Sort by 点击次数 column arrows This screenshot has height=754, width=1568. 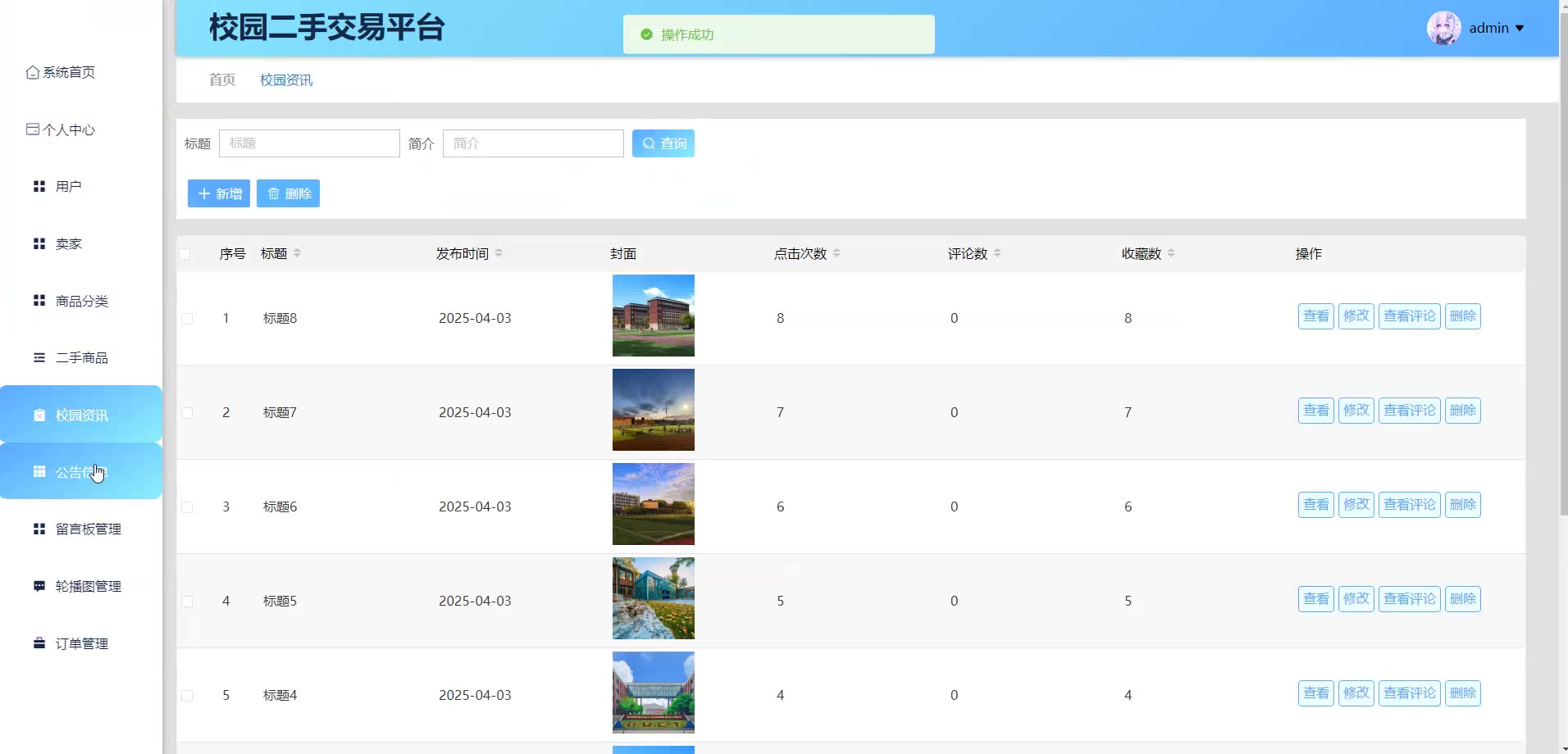836,253
